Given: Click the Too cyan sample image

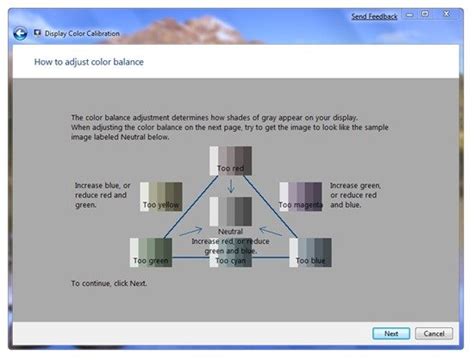Looking at the screenshot, I should pos(231,252).
